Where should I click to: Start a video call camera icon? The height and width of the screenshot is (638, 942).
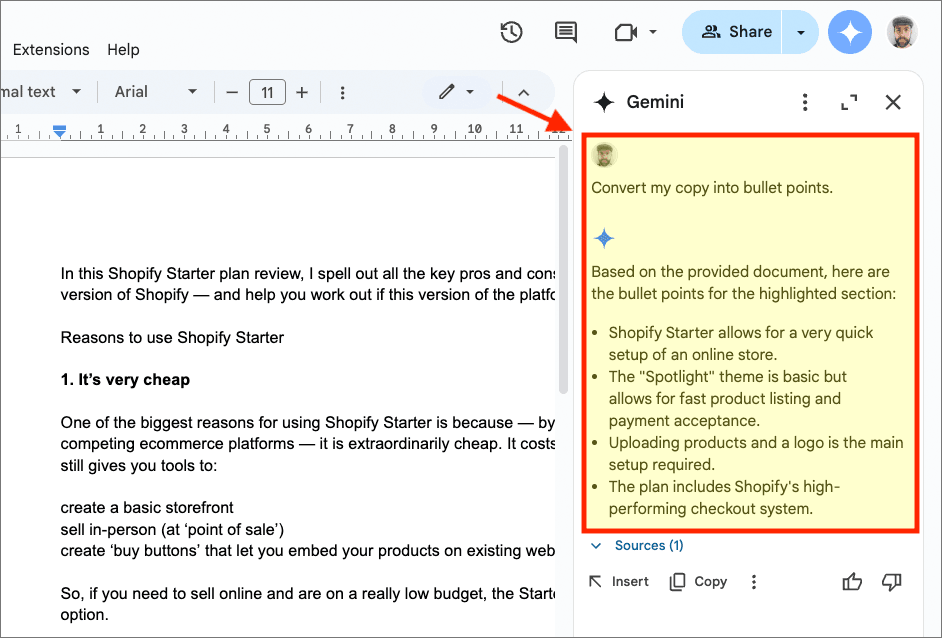click(x=625, y=32)
